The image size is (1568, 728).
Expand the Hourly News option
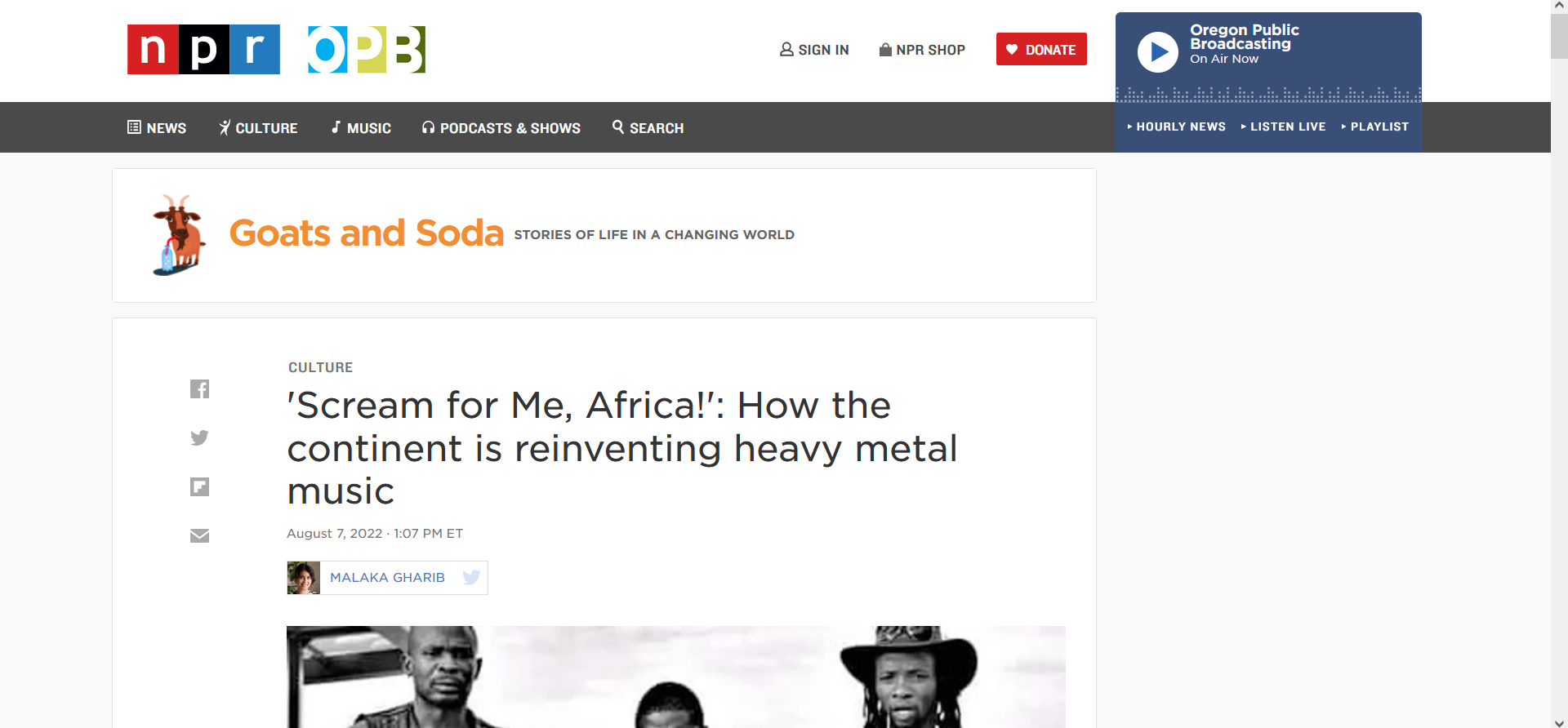pyautogui.click(x=1176, y=127)
